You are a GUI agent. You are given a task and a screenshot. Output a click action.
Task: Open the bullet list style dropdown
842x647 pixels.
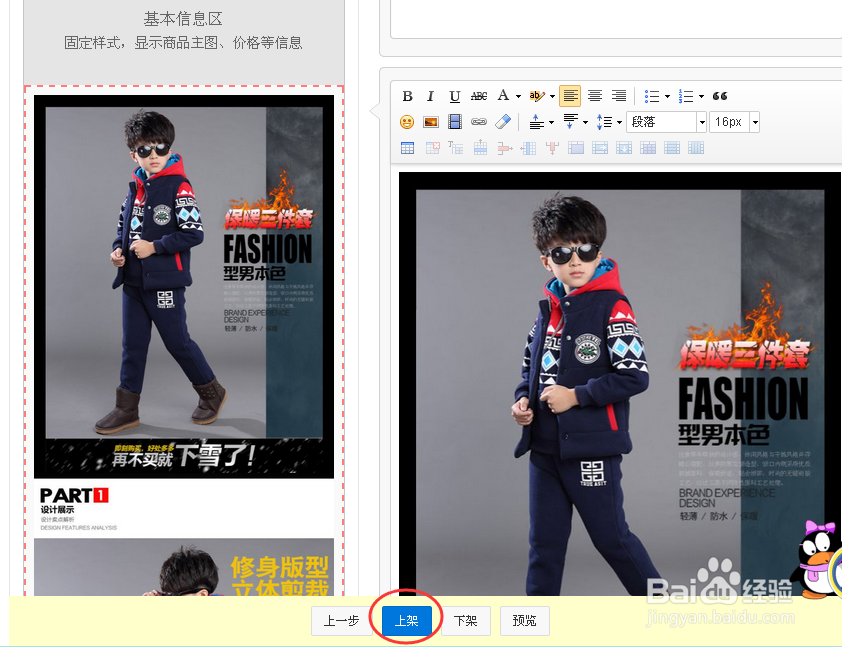(x=667, y=97)
